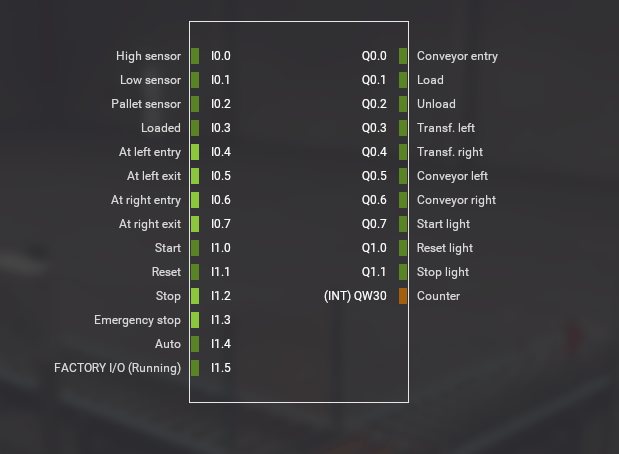Image resolution: width=619 pixels, height=454 pixels.
Task: Click the Pallet sensor I0.2 indicator
Action: tap(195, 104)
